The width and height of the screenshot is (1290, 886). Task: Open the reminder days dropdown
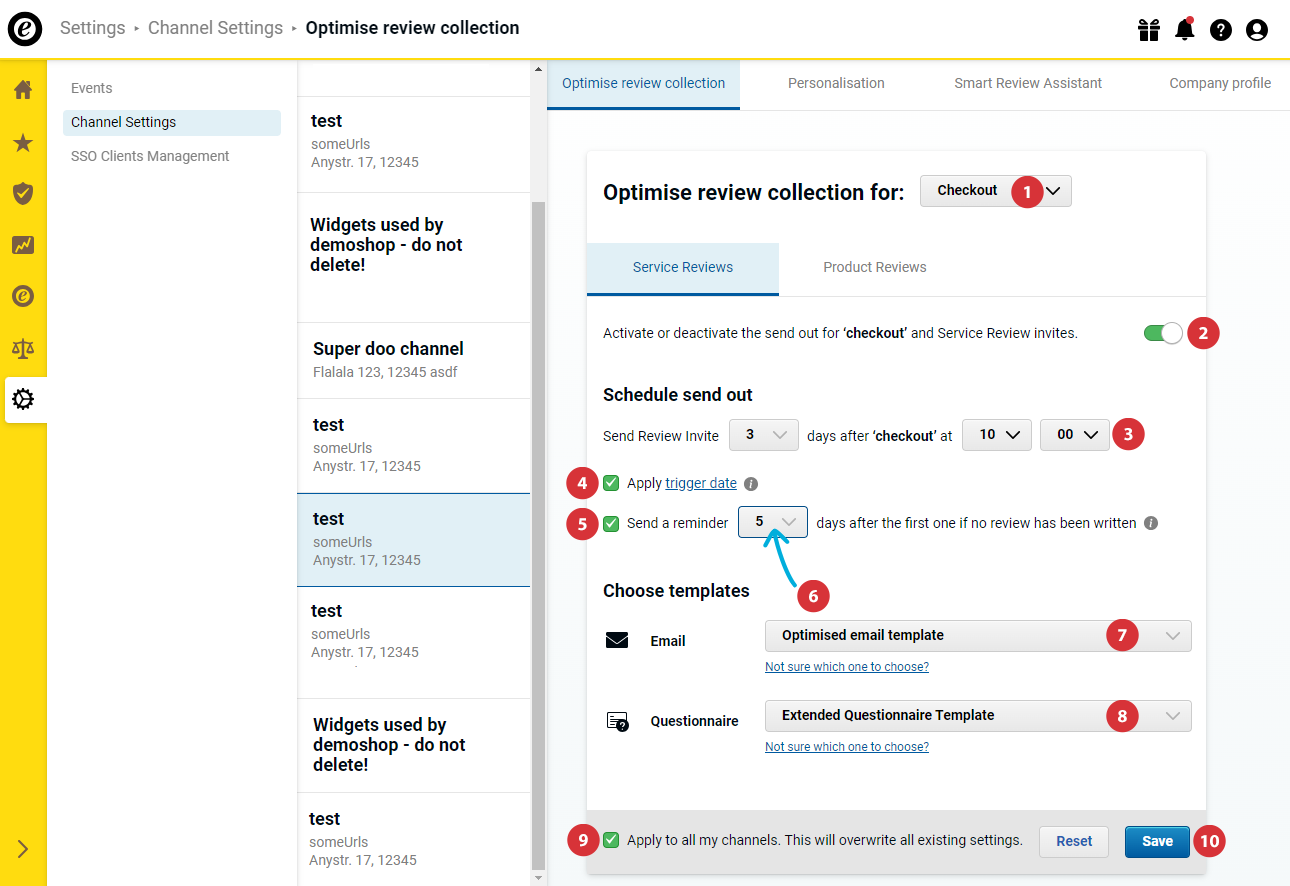[x=773, y=522]
